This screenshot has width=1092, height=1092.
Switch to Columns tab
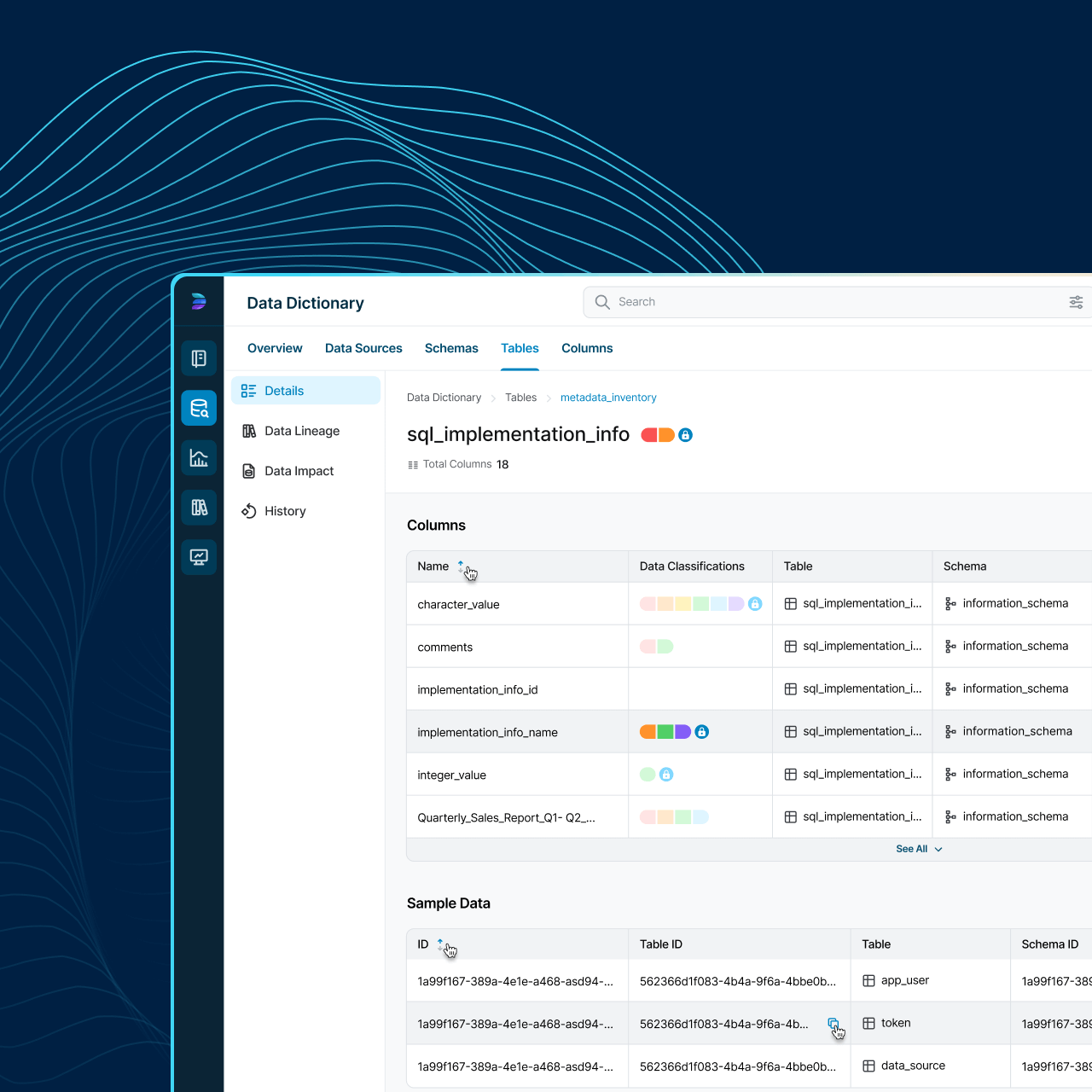click(x=587, y=348)
